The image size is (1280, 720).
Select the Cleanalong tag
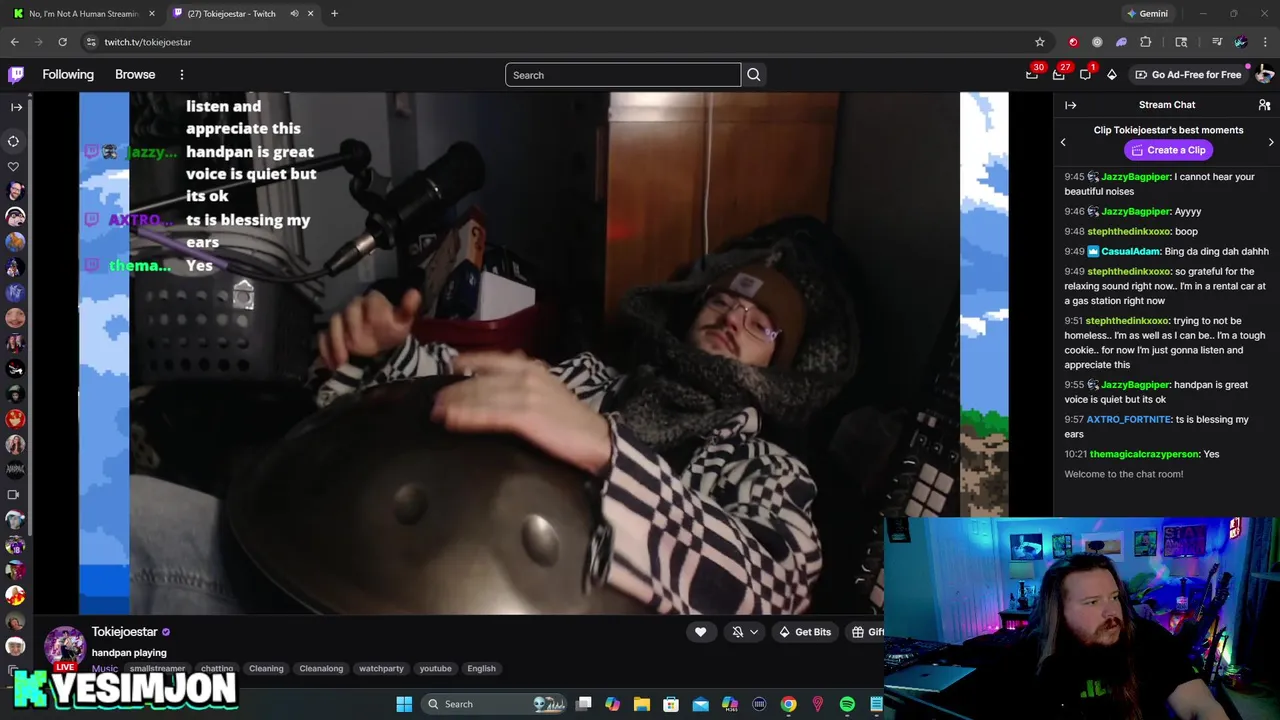pyautogui.click(x=321, y=668)
